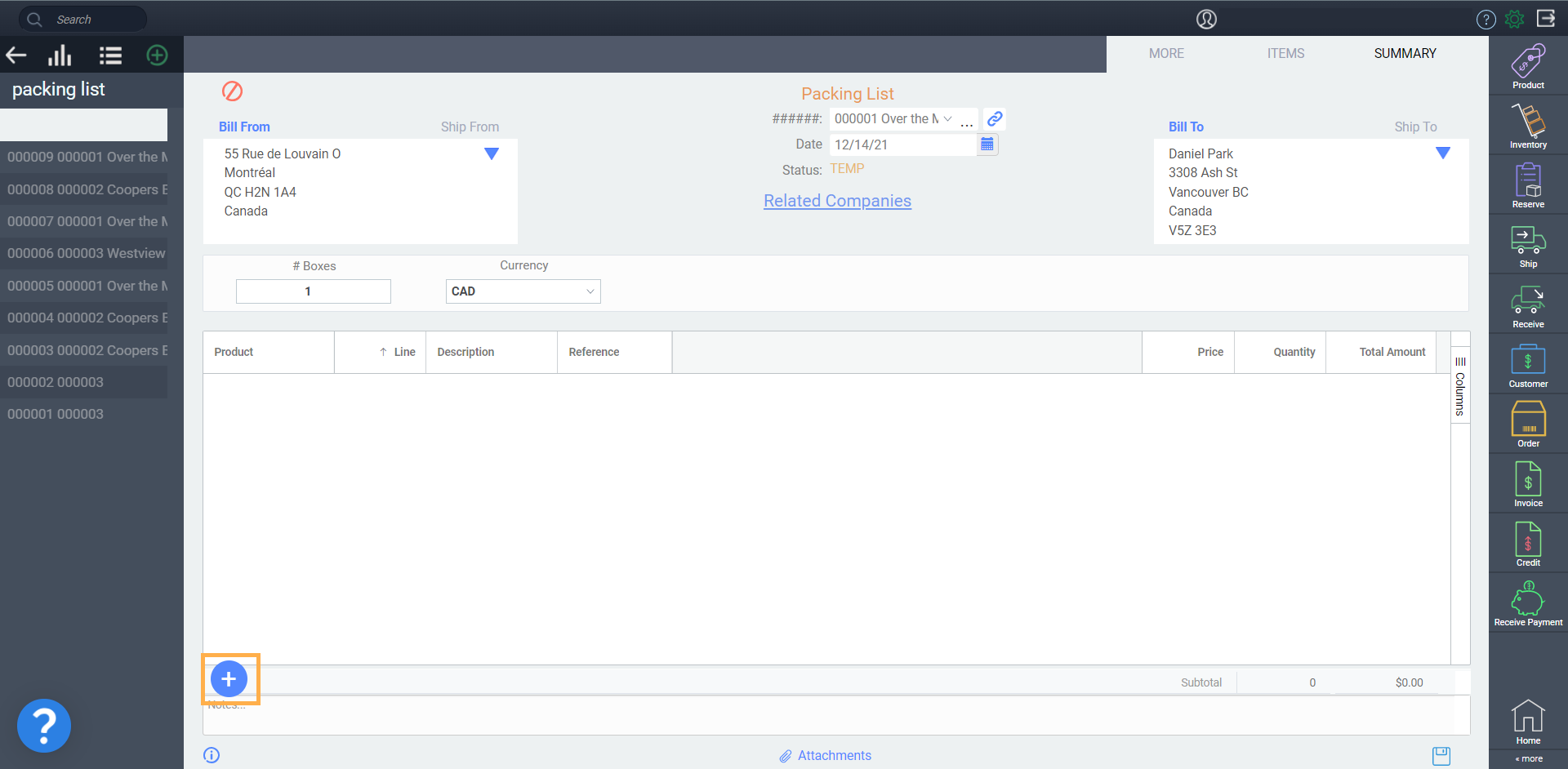Viewport: 1568px width, 769px height.
Task: Open the Receive module
Action: tap(1528, 306)
